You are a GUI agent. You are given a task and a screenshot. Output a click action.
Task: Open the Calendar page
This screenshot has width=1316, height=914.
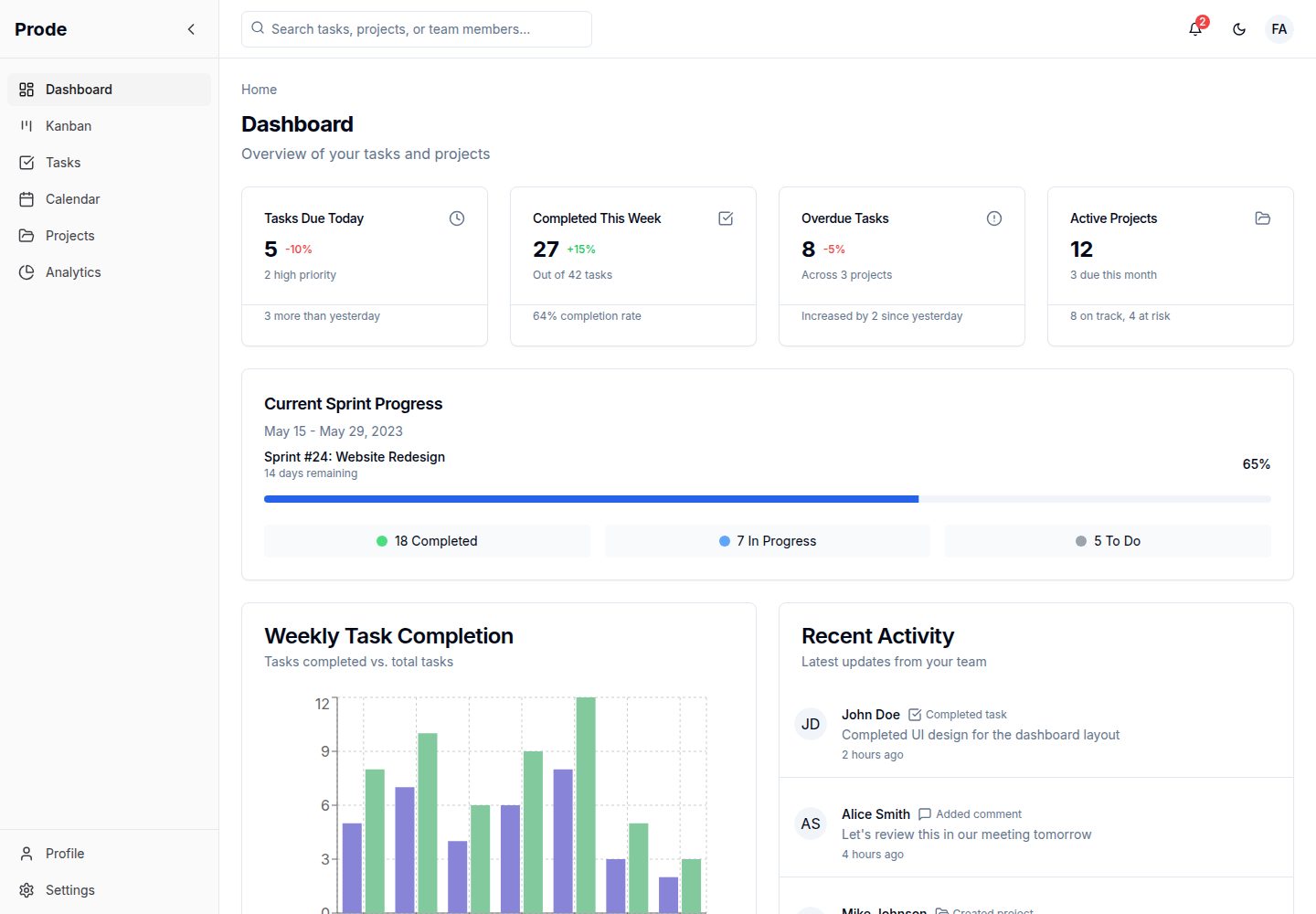[x=110, y=199]
